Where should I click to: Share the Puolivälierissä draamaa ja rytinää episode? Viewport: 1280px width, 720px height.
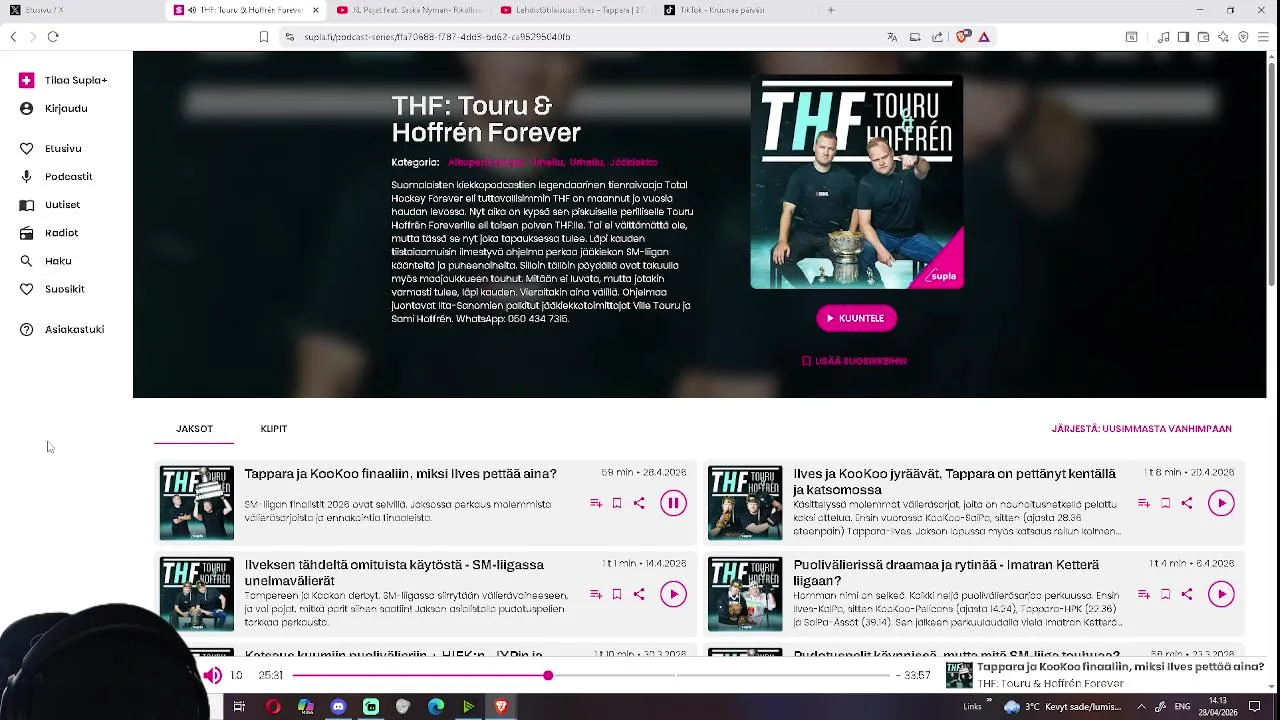click(x=1187, y=594)
